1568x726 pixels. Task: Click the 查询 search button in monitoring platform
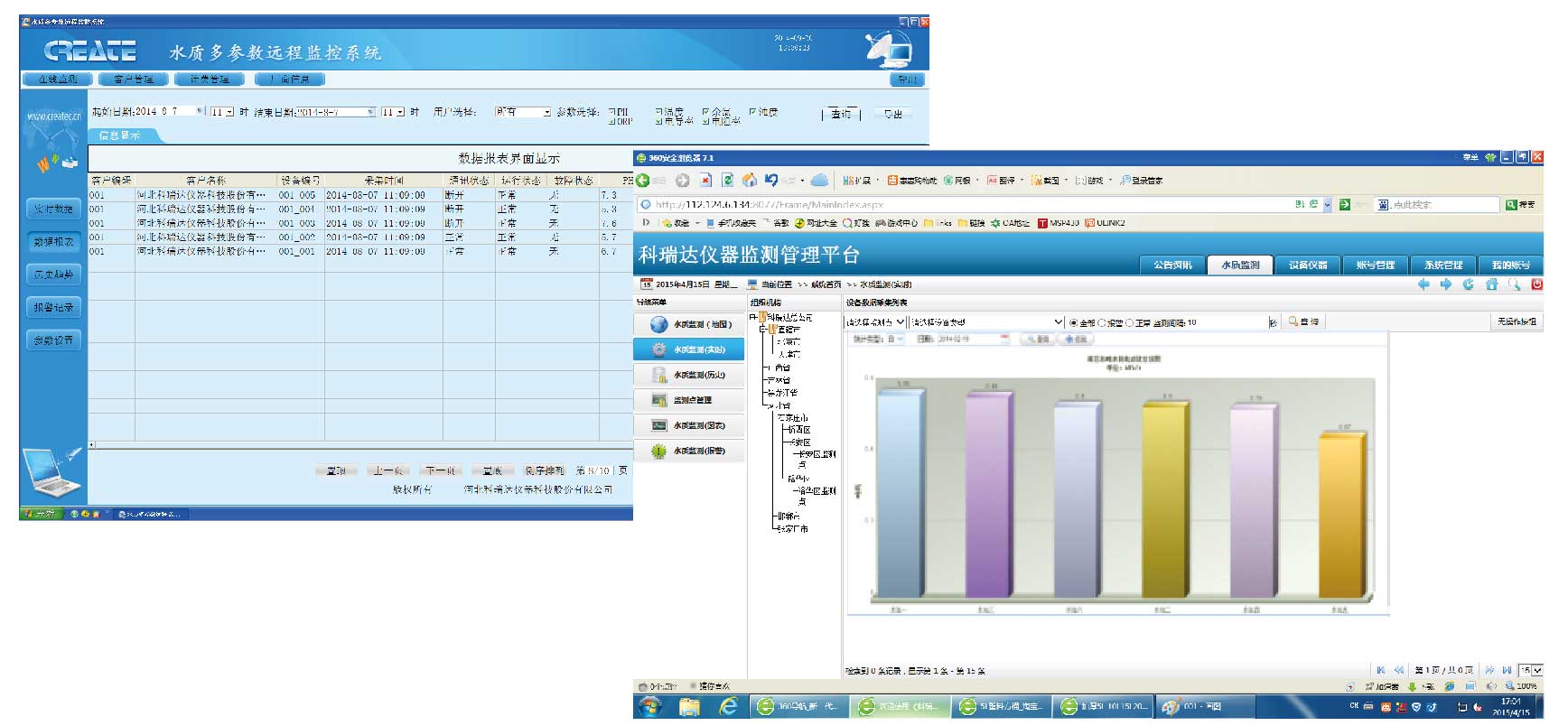pos(1304,321)
